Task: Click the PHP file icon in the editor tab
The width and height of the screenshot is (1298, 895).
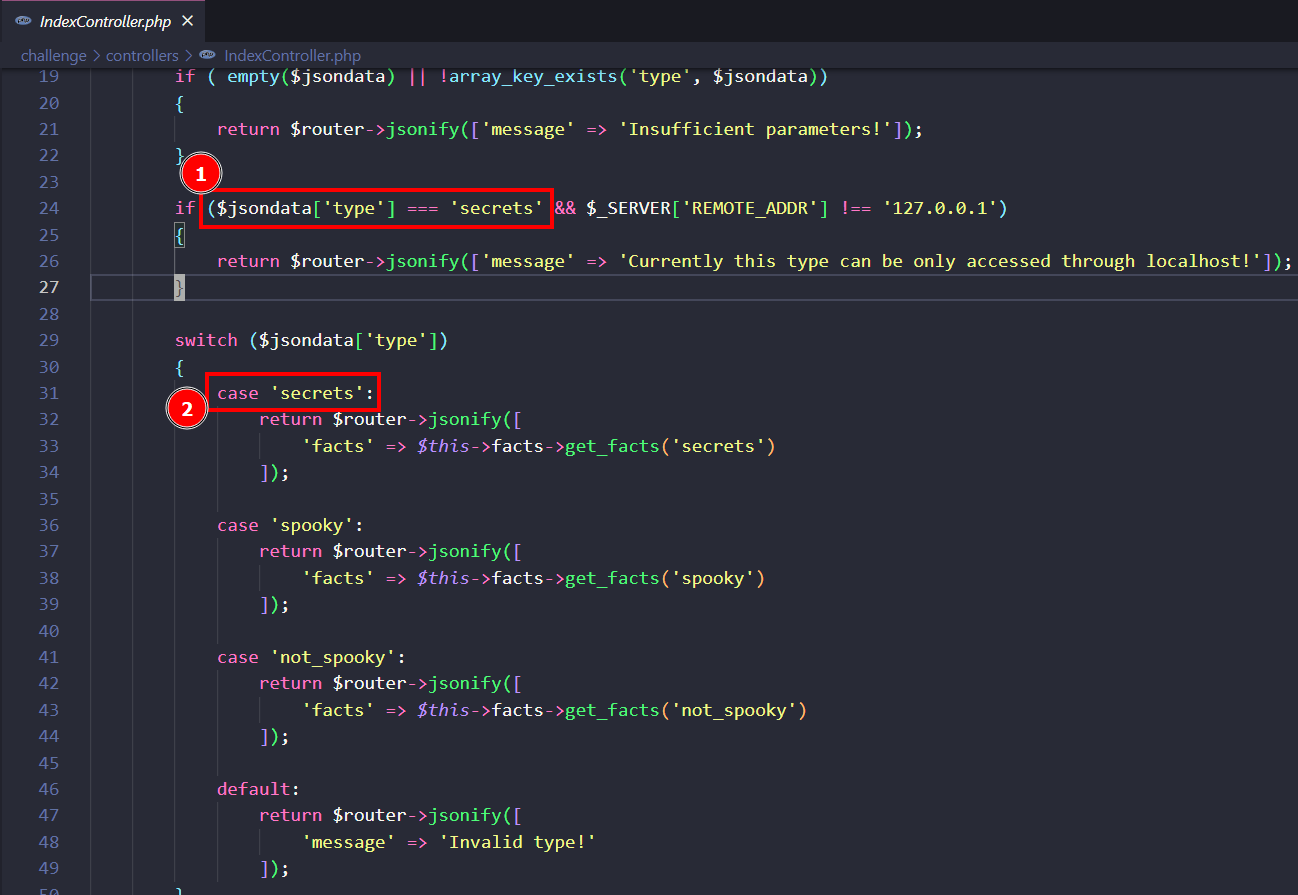Action: pos(23,21)
